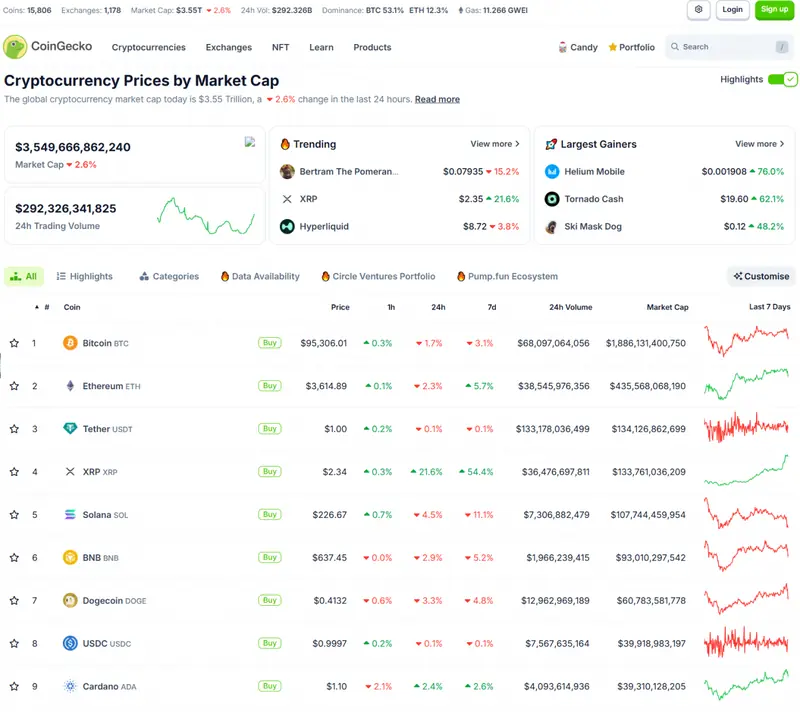The image size is (800, 712).
Task: Click the BNB coin icon
Action: click(70, 557)
